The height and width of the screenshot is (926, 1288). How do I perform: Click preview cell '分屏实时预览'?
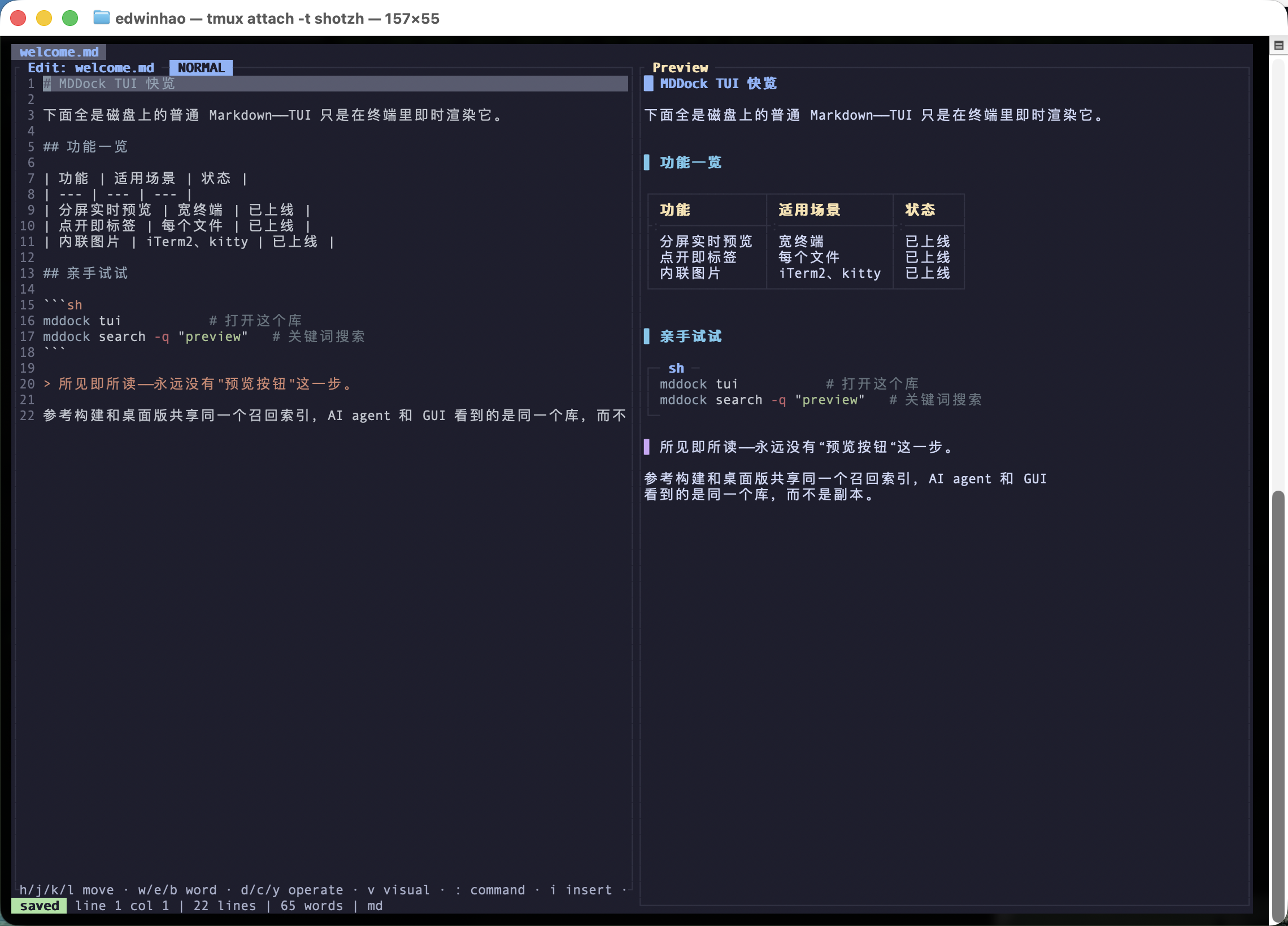tap(706, 242)
